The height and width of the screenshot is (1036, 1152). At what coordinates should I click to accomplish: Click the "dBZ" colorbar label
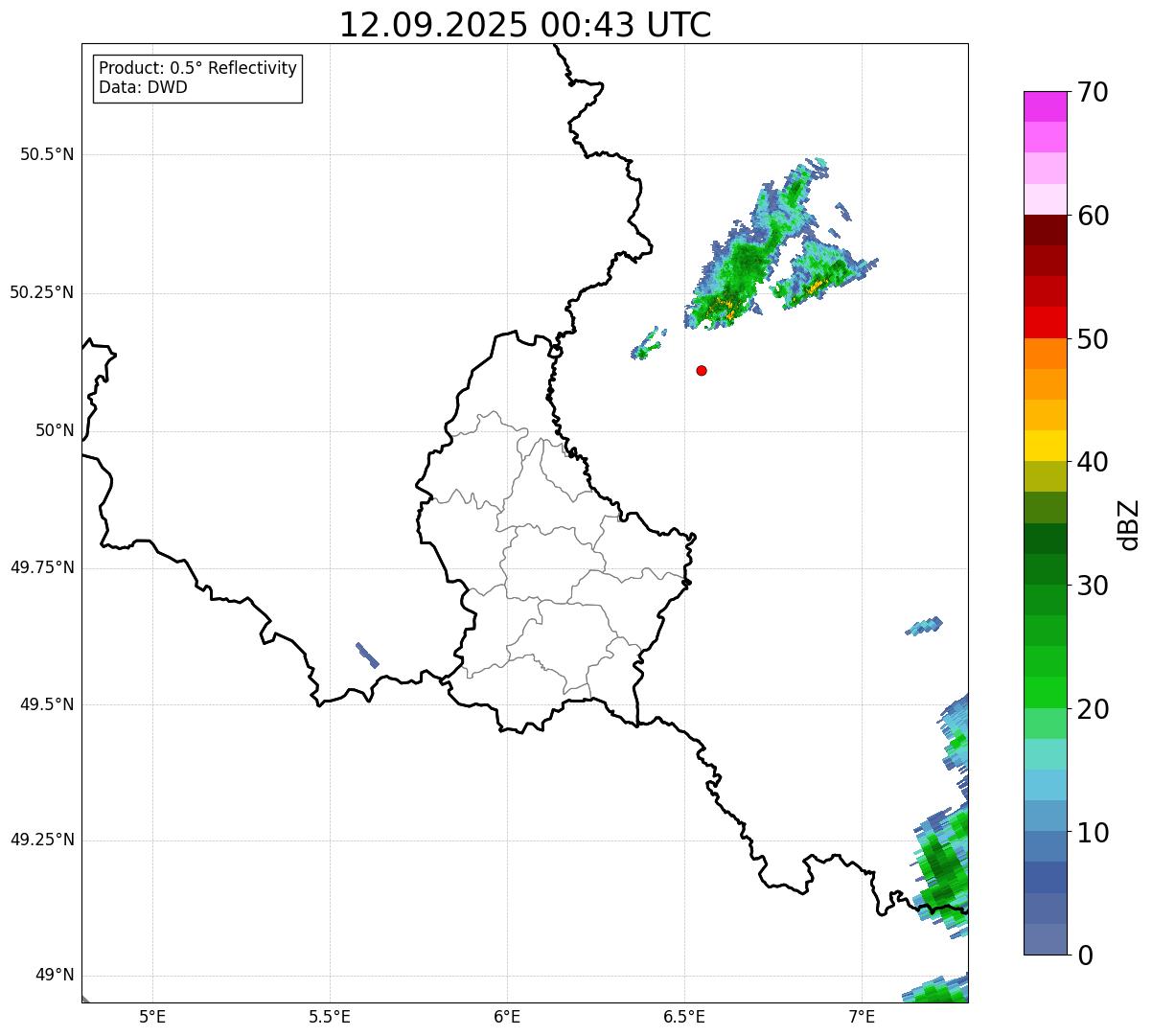1129,523
